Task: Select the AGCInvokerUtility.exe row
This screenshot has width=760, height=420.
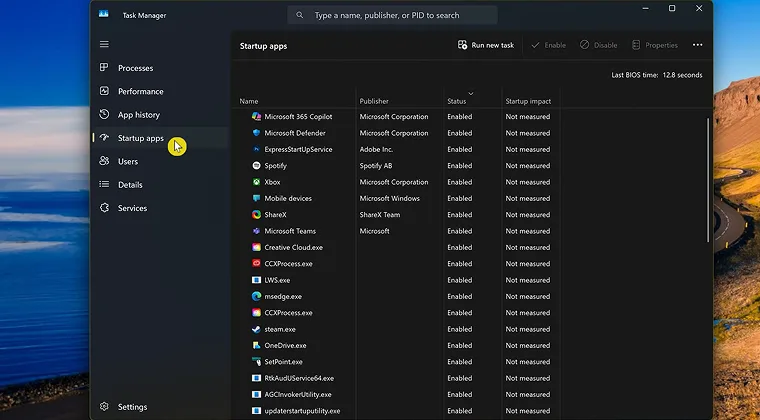Action: tap(395, 394)
